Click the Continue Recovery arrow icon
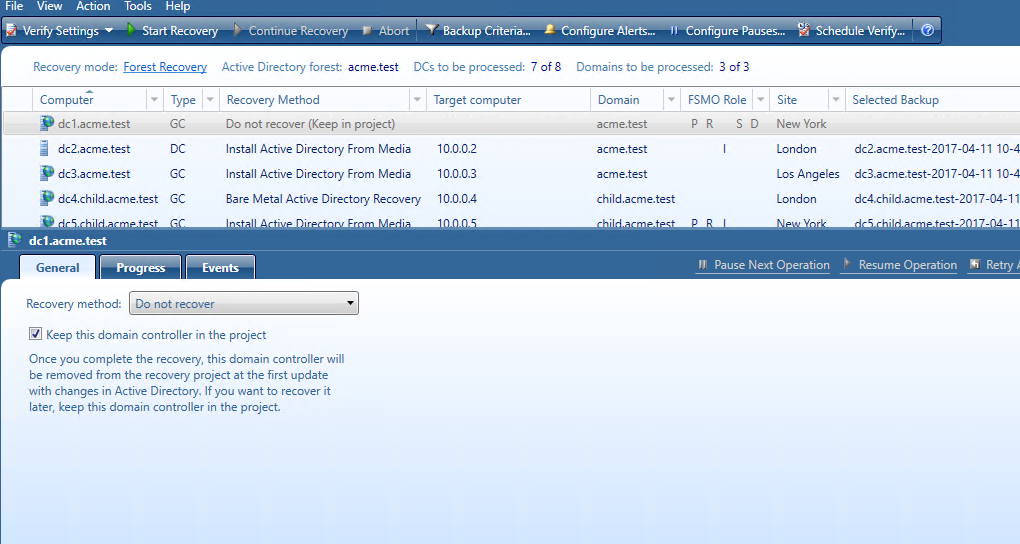The image size is (1020, 544). tap(237, 30)
